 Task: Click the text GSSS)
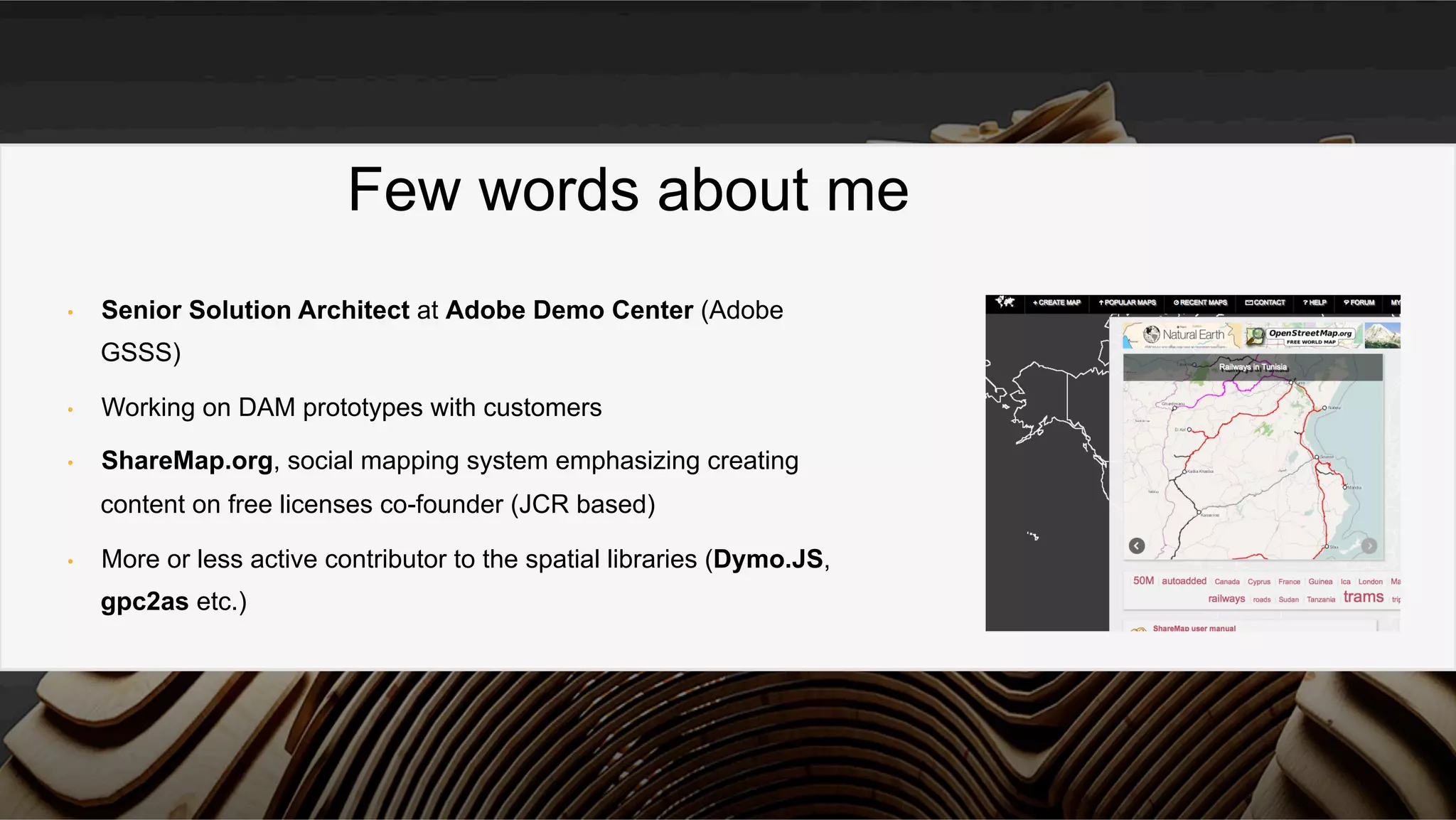click(x=141, y=352)
